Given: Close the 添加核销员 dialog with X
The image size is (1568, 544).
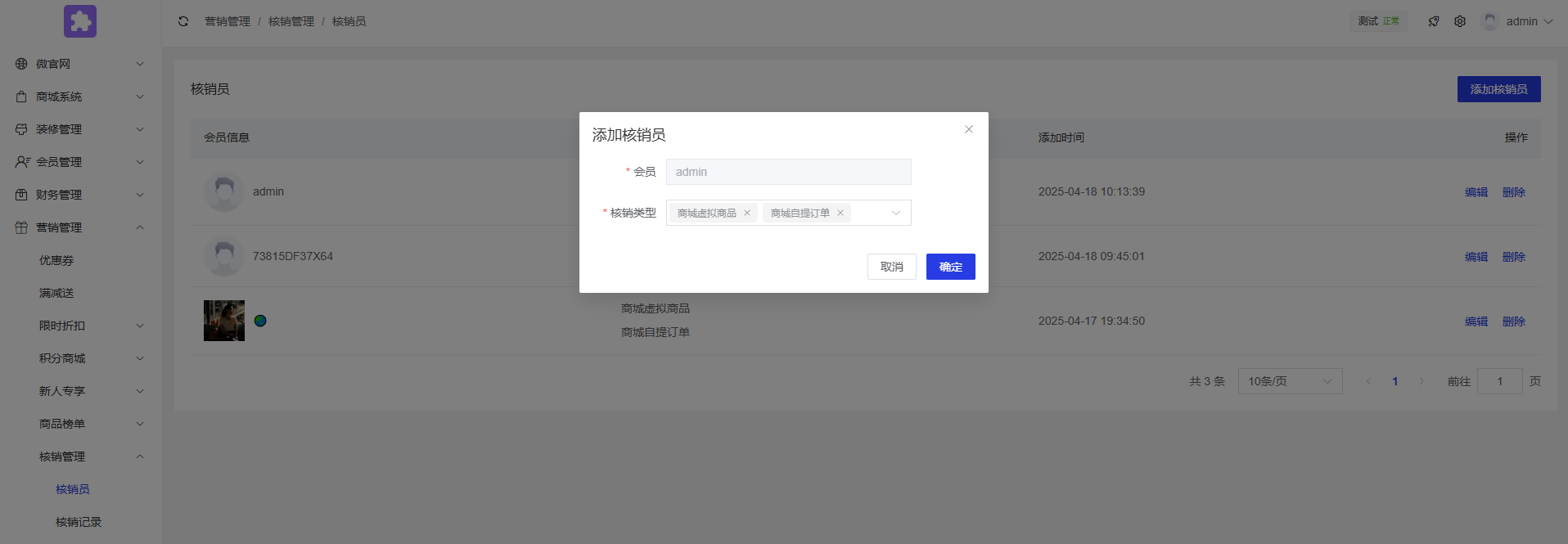Looking at the screenshot, I should pos(969,129).
